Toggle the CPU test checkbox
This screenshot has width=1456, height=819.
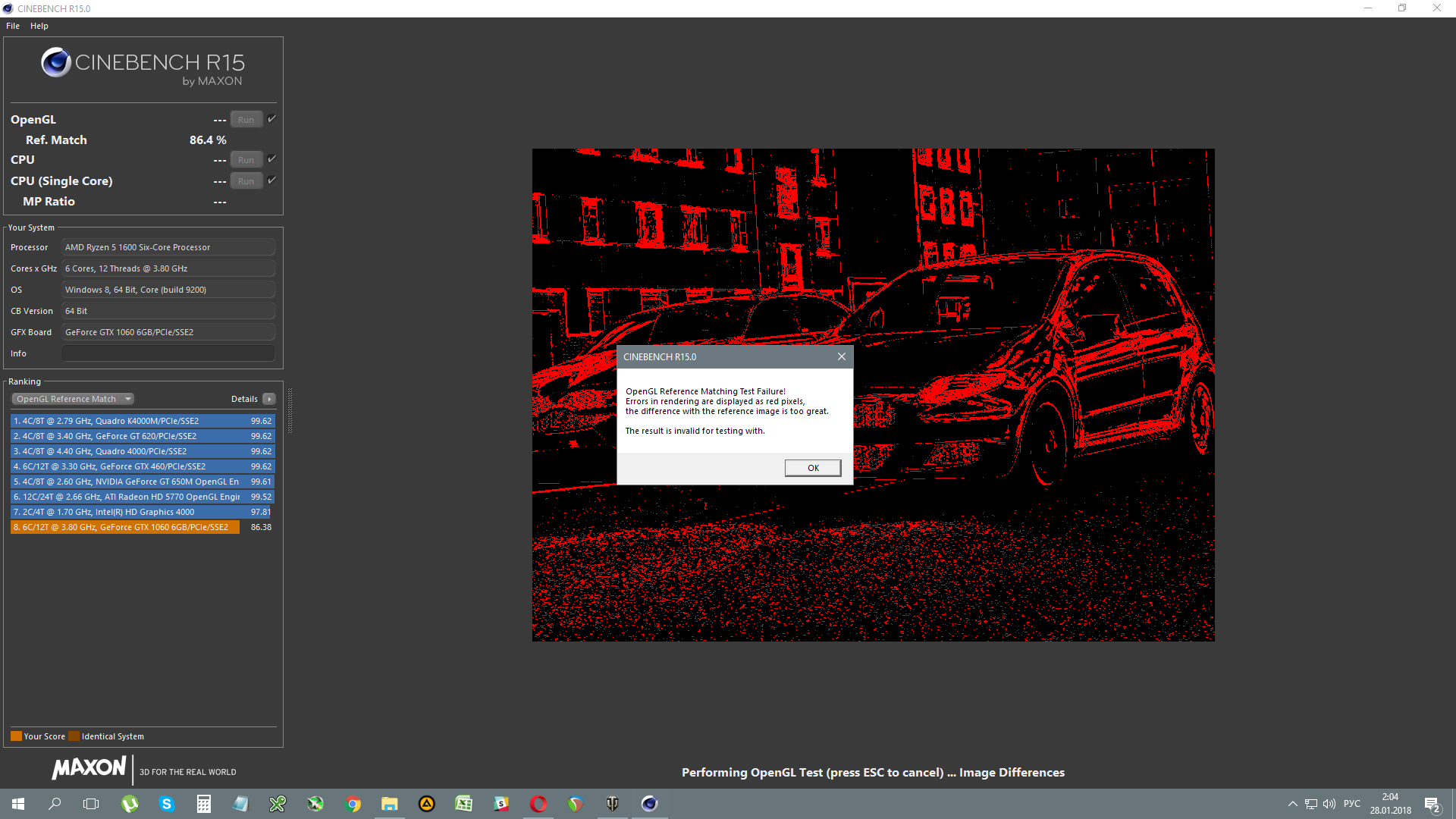[271, 159]
